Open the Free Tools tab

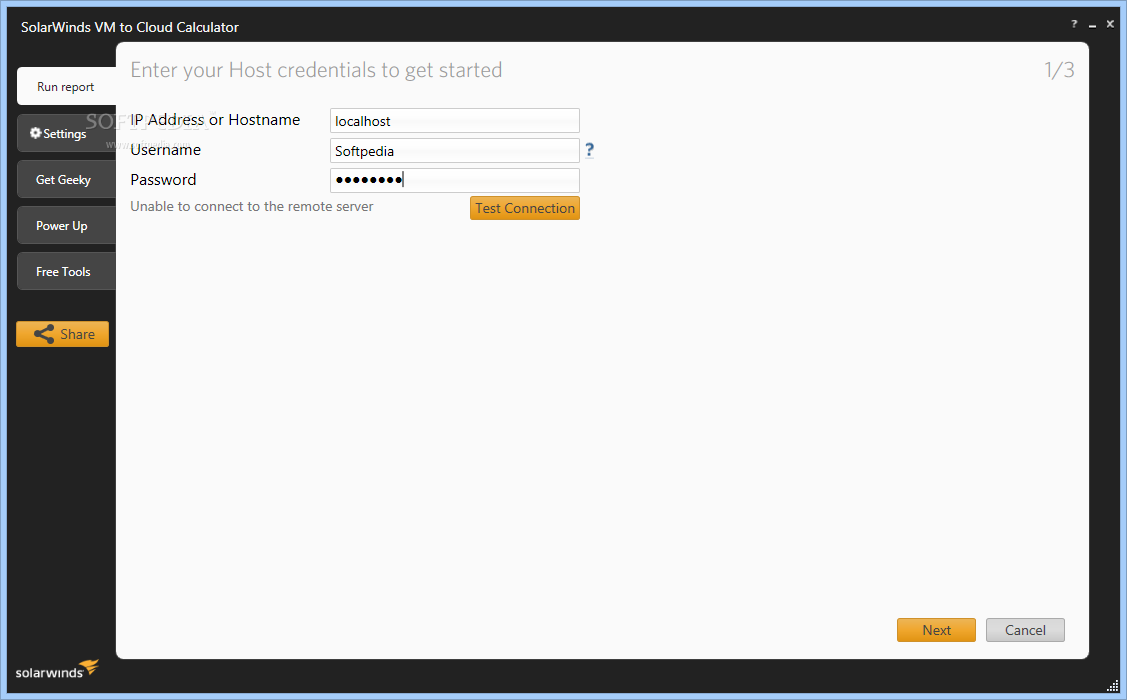(x=67, y=272)
